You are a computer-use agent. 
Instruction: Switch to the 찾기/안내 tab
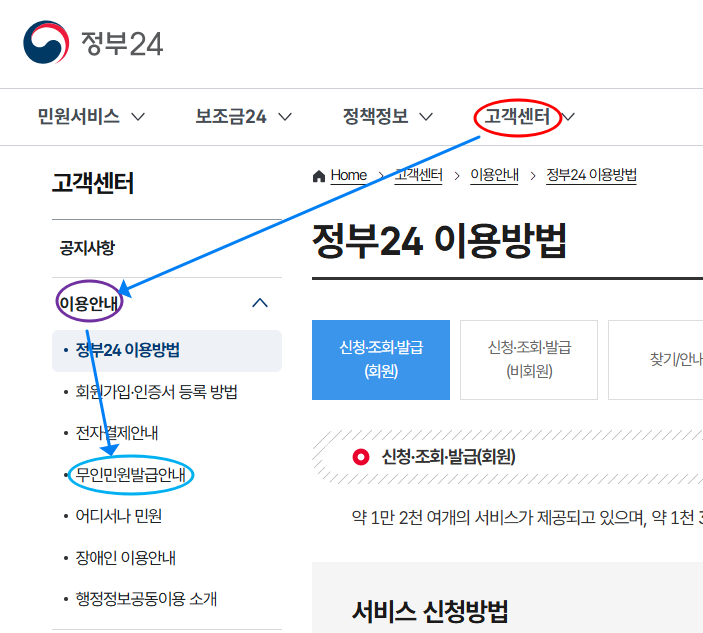click(x=655, y=360)
